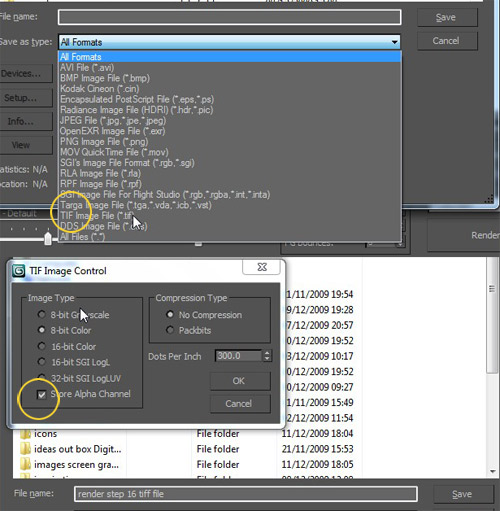Pick Targa Image File format
The image size is (500, 511).
pos(230,205)
